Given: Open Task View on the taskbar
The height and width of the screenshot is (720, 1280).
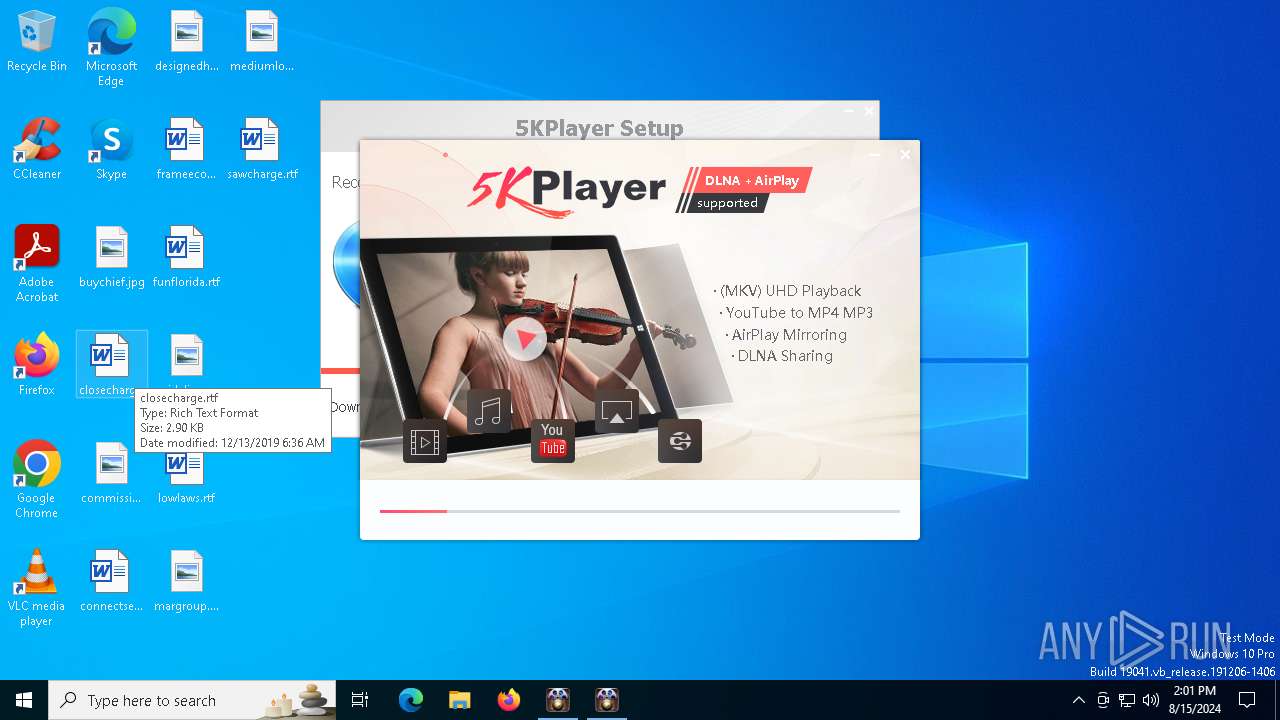Looking at the screenshot, I should tap(360, 700).
